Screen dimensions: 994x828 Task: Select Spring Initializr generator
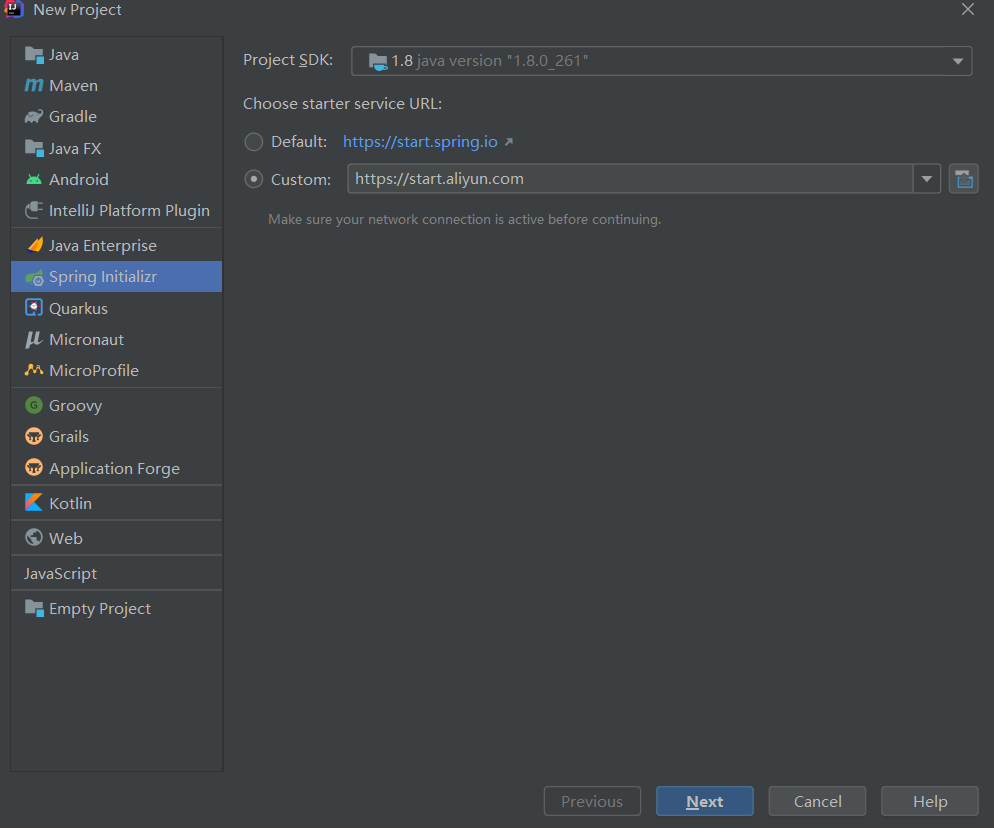pos(117,276)
